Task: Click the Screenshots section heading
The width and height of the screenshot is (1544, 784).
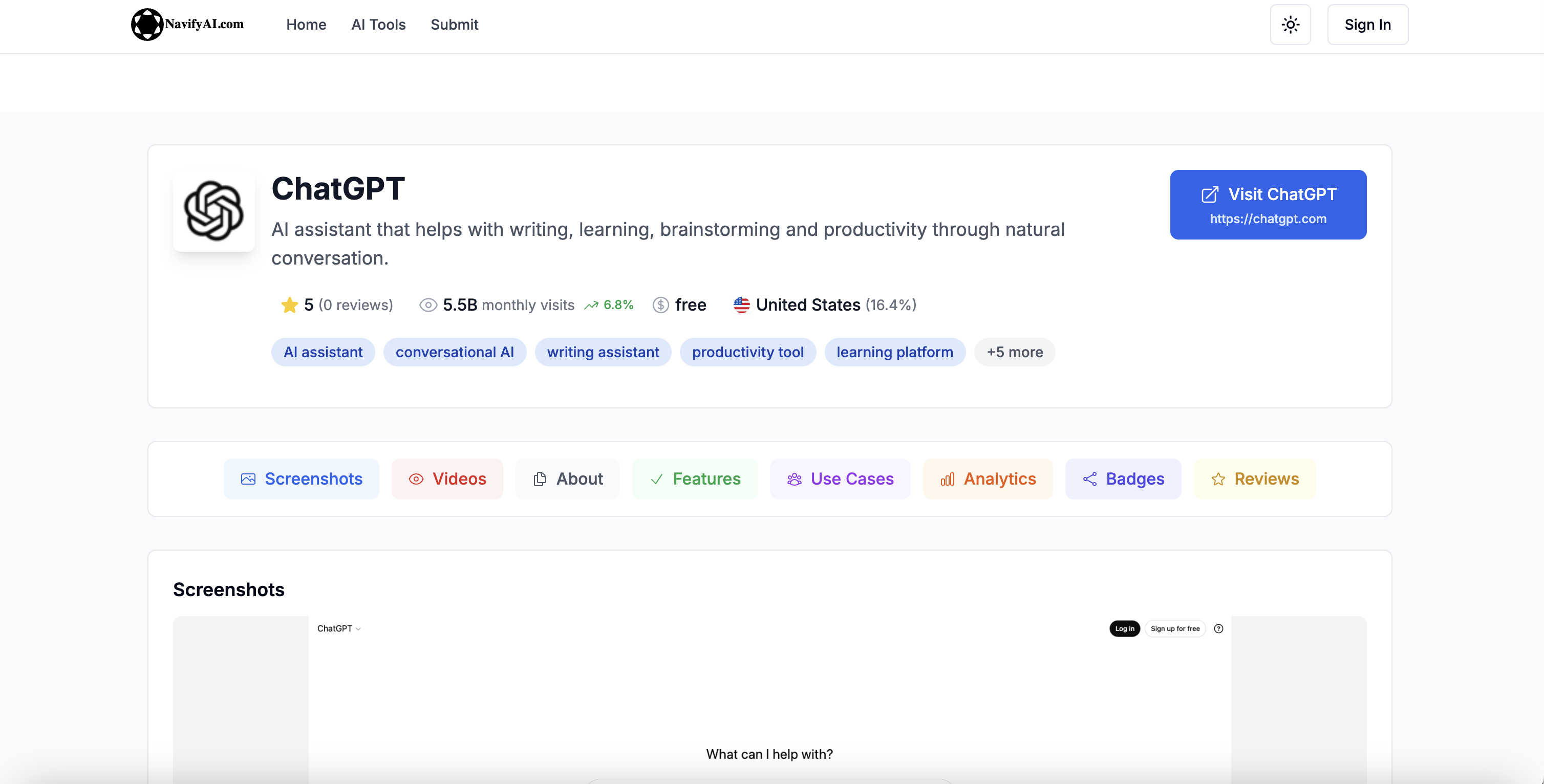Action: [x=229, y=590]
